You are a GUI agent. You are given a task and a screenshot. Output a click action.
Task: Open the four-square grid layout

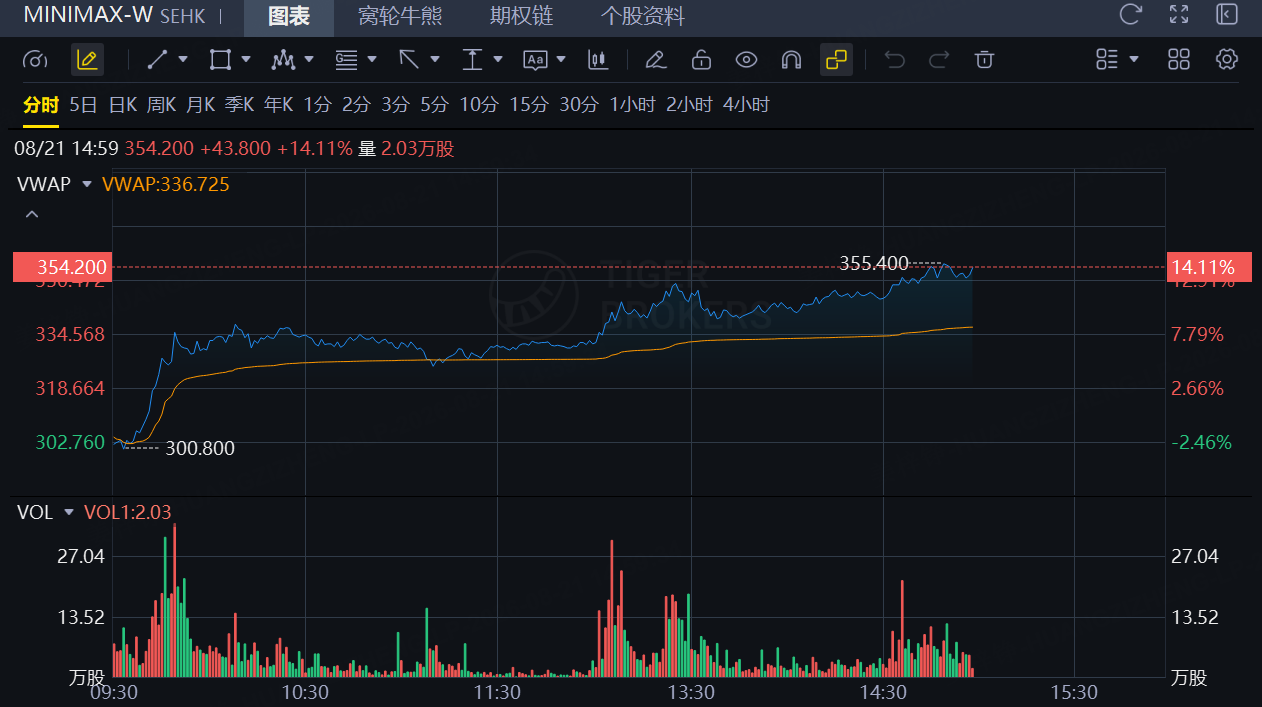click(1179, 60)
